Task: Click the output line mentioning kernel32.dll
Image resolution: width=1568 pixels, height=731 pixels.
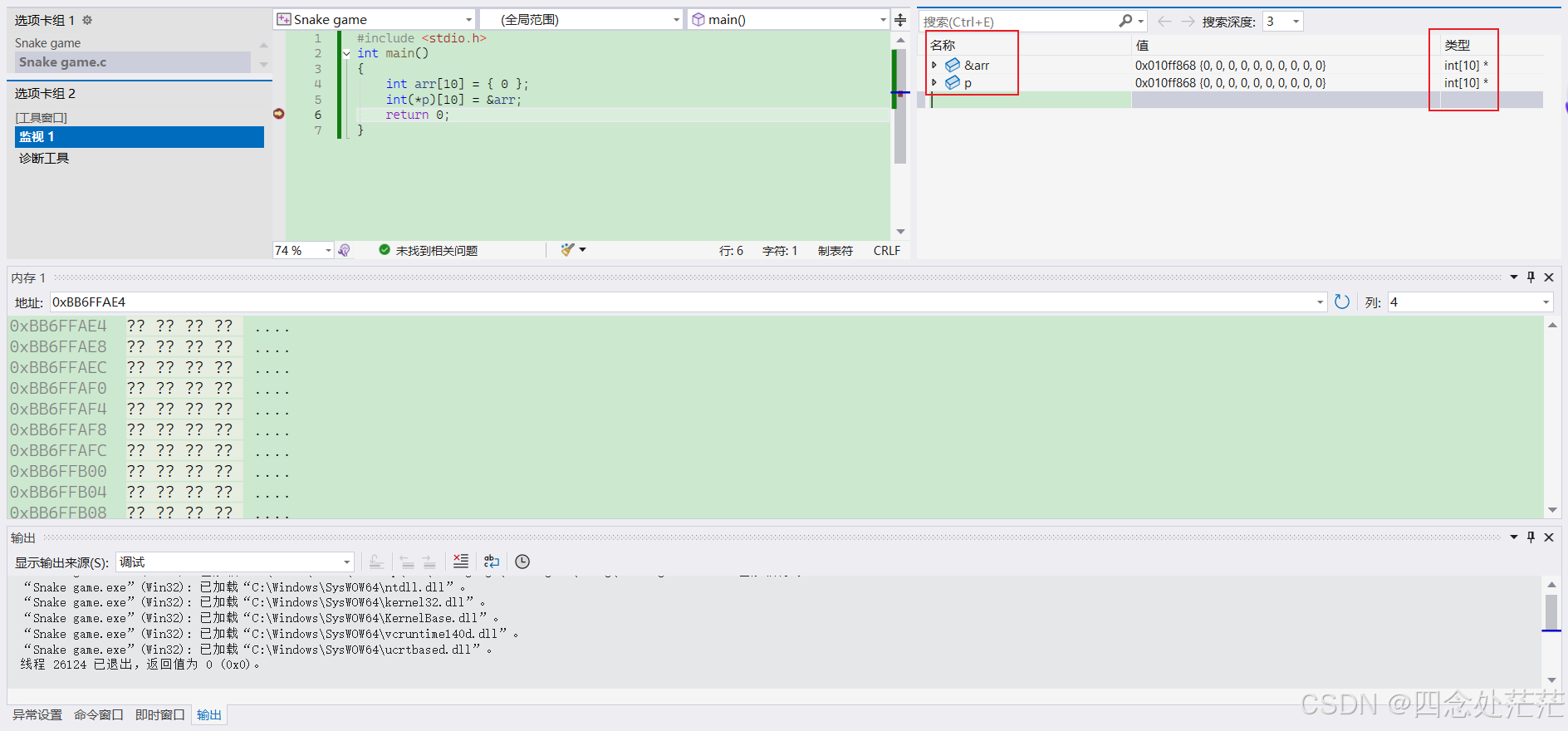Action: [x=254, y=602]
